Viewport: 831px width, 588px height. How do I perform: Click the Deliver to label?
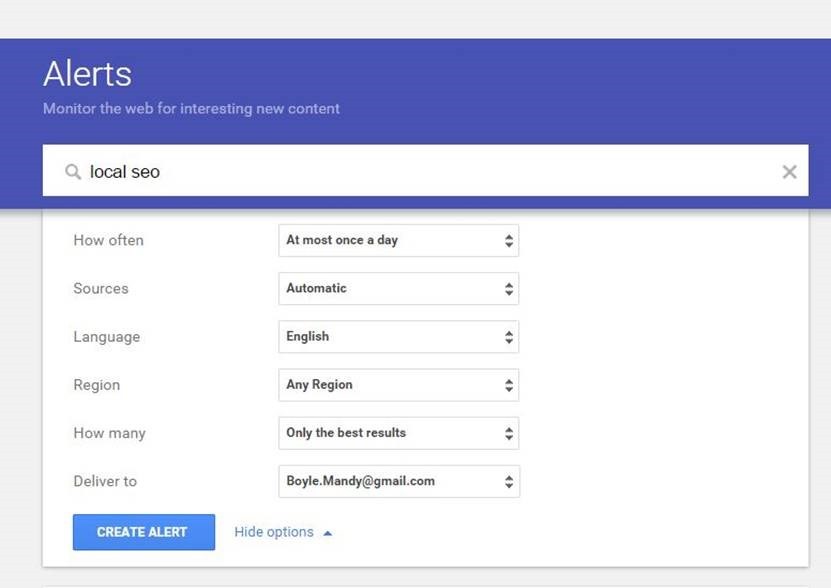(x=105, y=481)
